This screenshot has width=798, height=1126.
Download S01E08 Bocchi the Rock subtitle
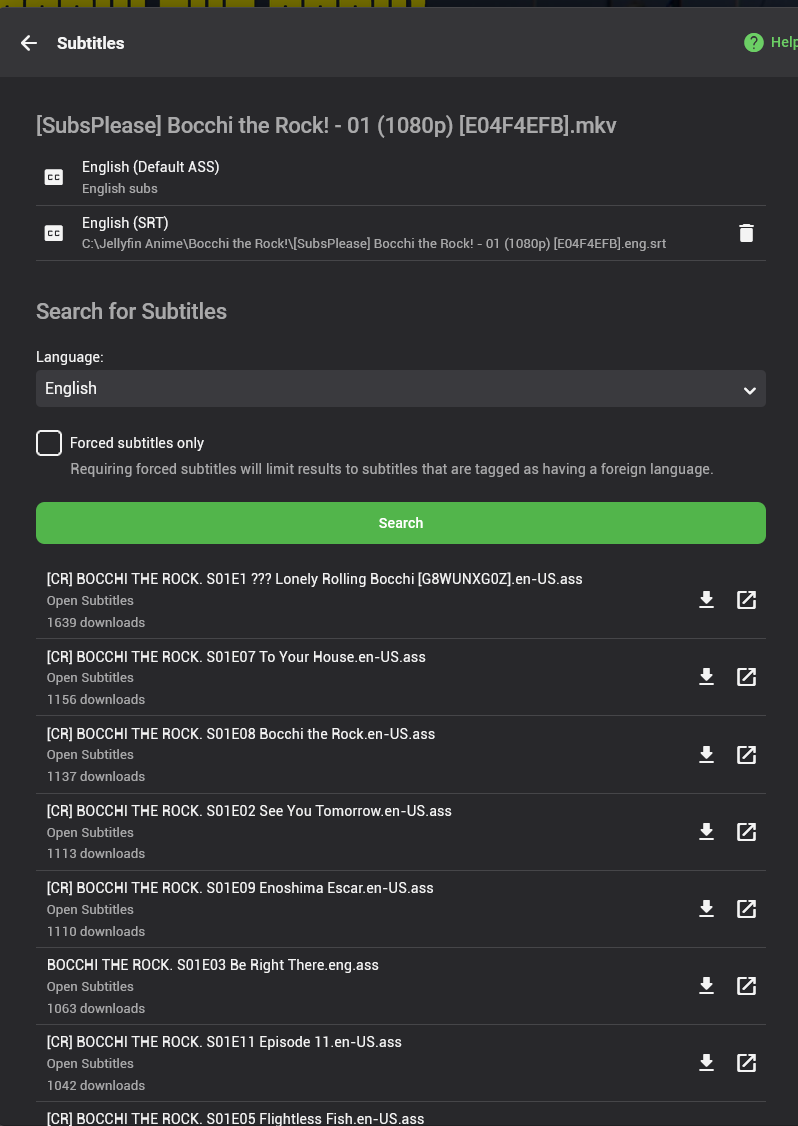pyautogui.click(x=706, y=754)
